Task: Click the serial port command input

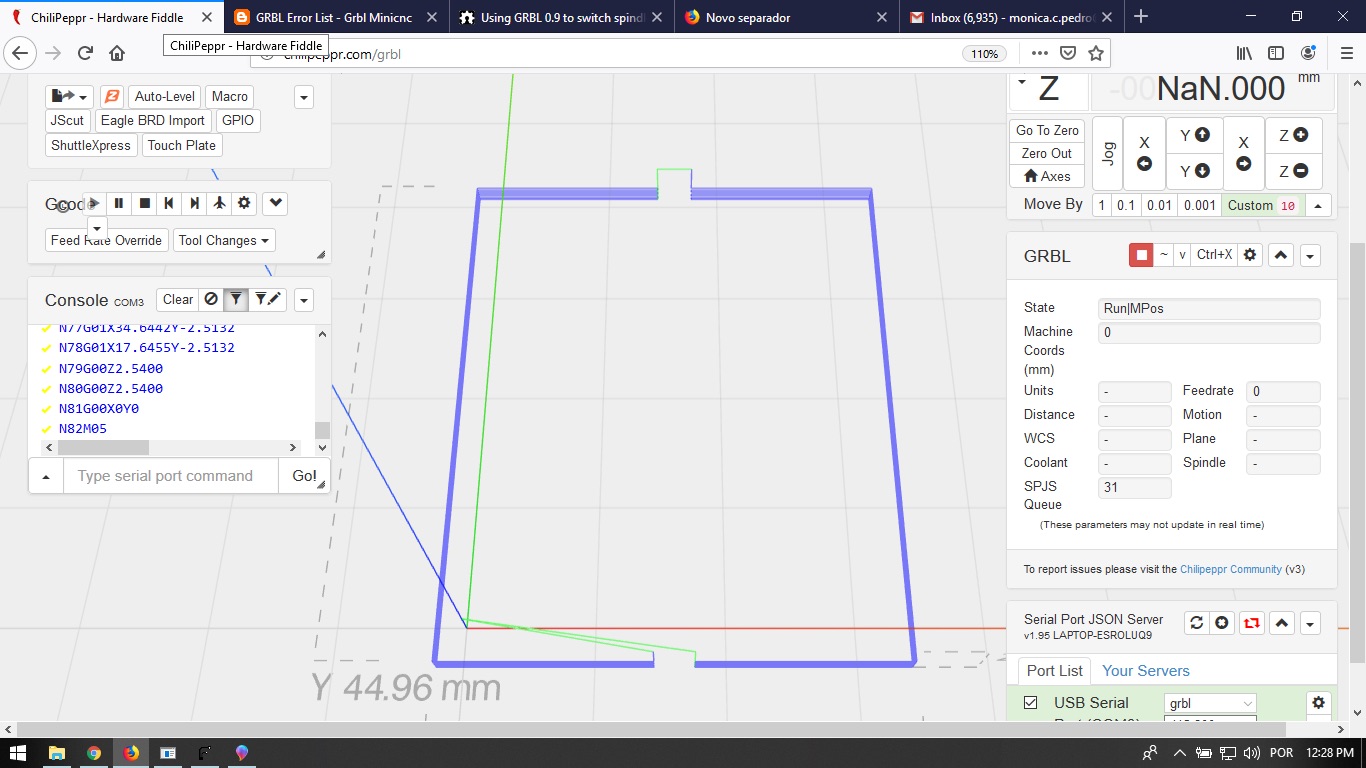Action: point(171,476)
